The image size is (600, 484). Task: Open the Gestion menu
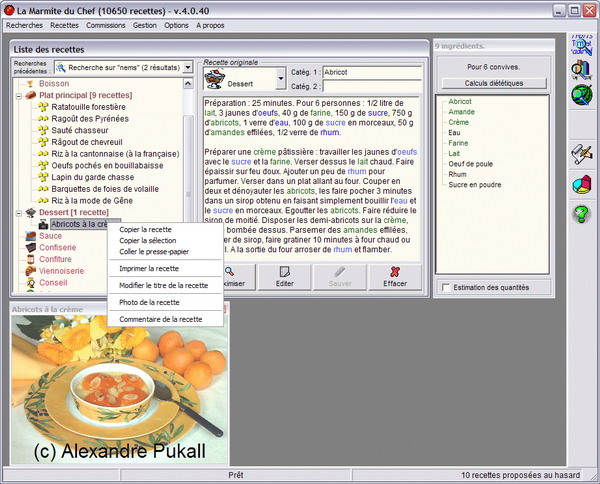point(145,25)
